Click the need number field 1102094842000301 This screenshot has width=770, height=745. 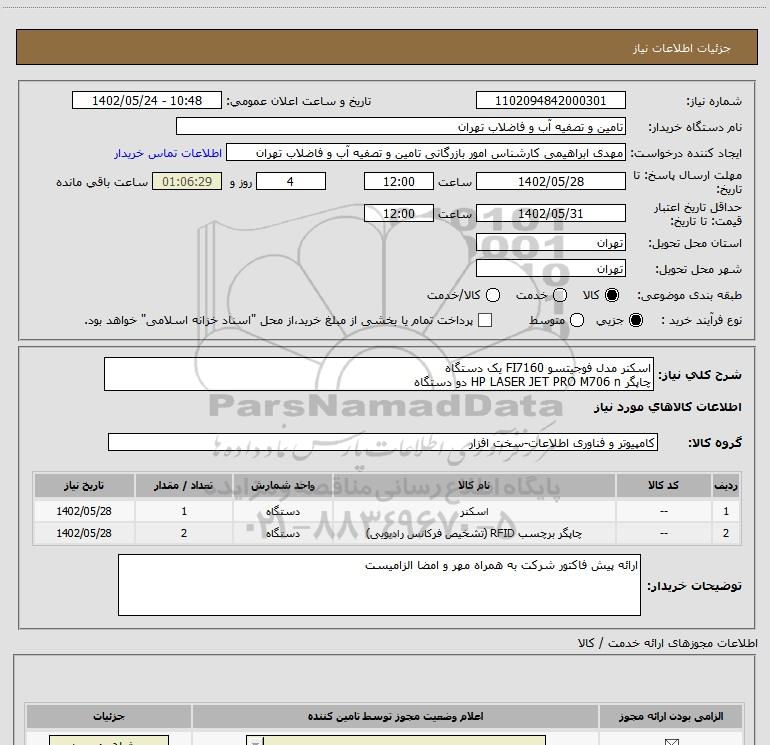[x=550, y=100]
